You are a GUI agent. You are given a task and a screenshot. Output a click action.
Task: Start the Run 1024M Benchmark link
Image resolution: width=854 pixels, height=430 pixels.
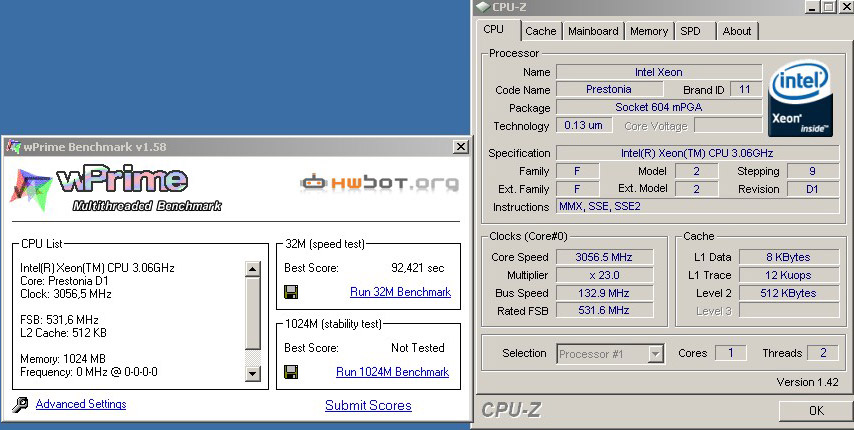(393, 372)
